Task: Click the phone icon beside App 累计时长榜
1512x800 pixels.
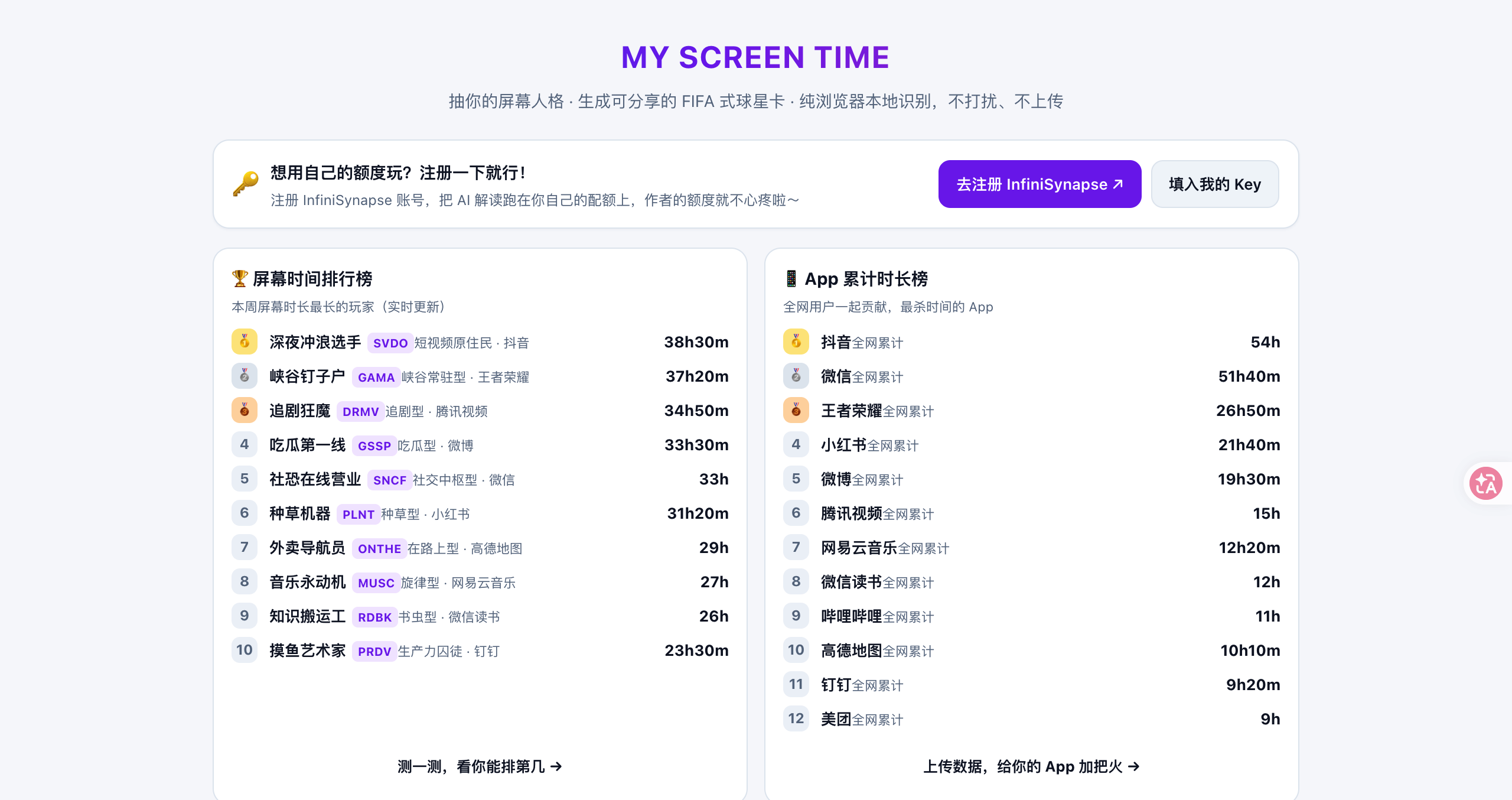Action: [791, 278]
